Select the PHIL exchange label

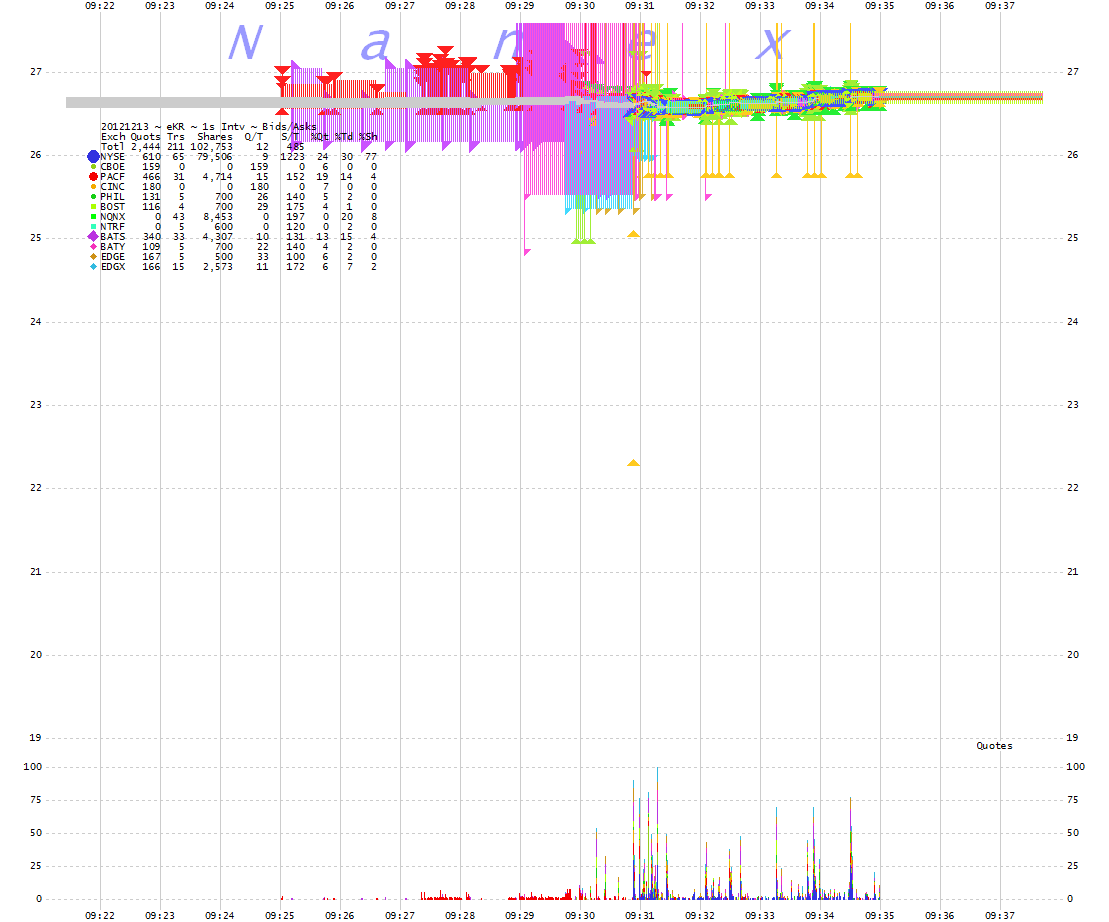pyautogui.click(x=112, y=197)
